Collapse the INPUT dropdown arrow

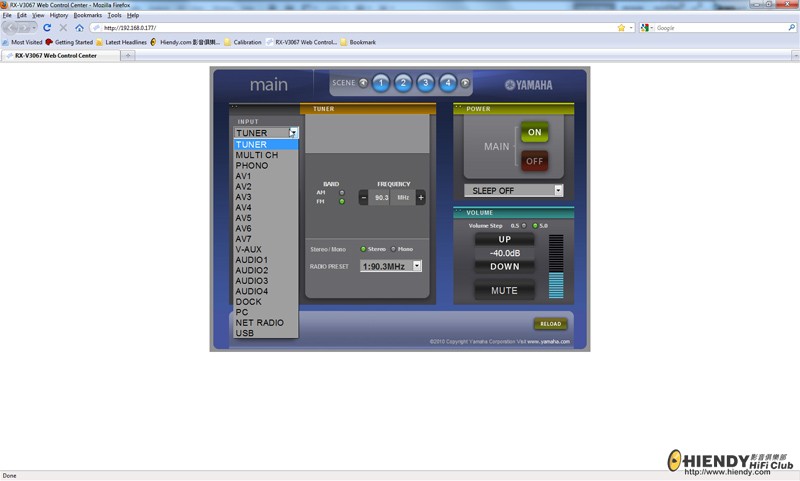293,133
